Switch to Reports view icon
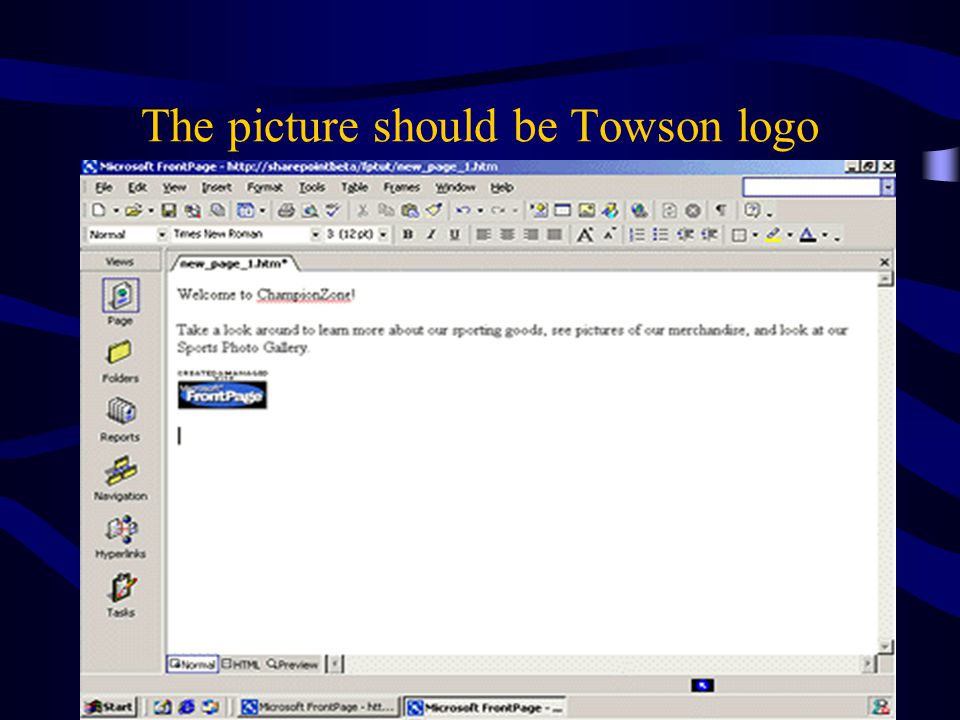 click(x=121, y=411)
